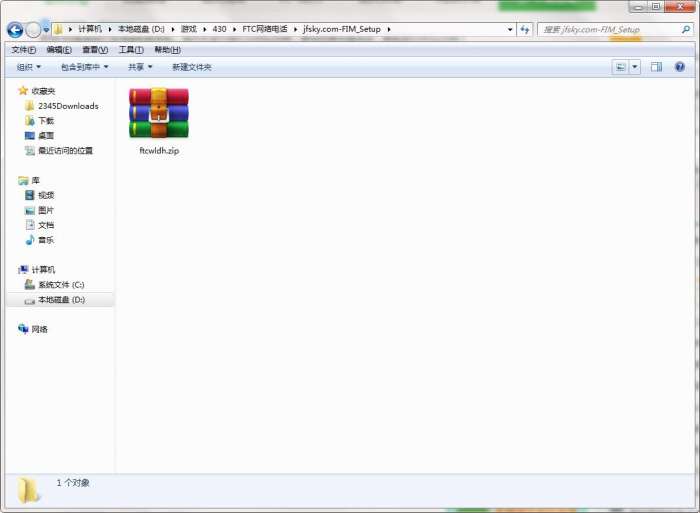The width and height of the screenshot is (700, 513).
Task: Open 最近访问的位置 in favorites
Action: 65,150
